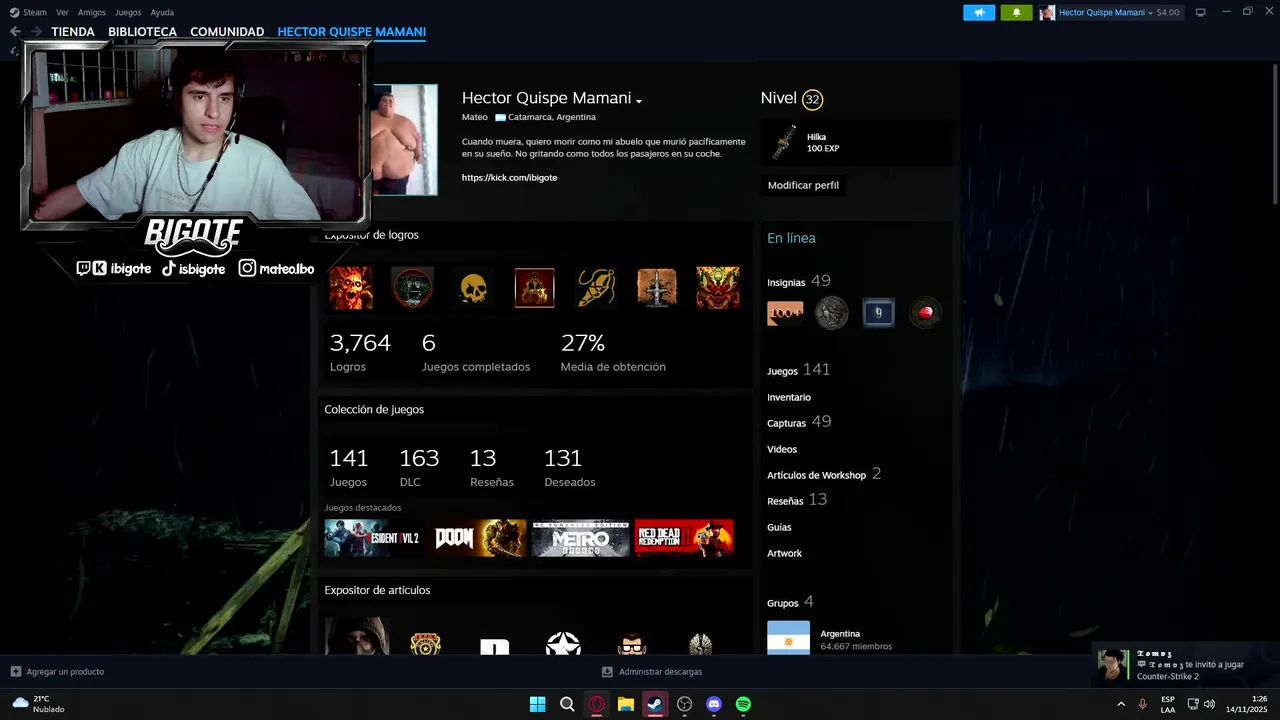Screen dimensions: 1280x720
Task: Click Modificar perfil button
Action: pos(803,185)
